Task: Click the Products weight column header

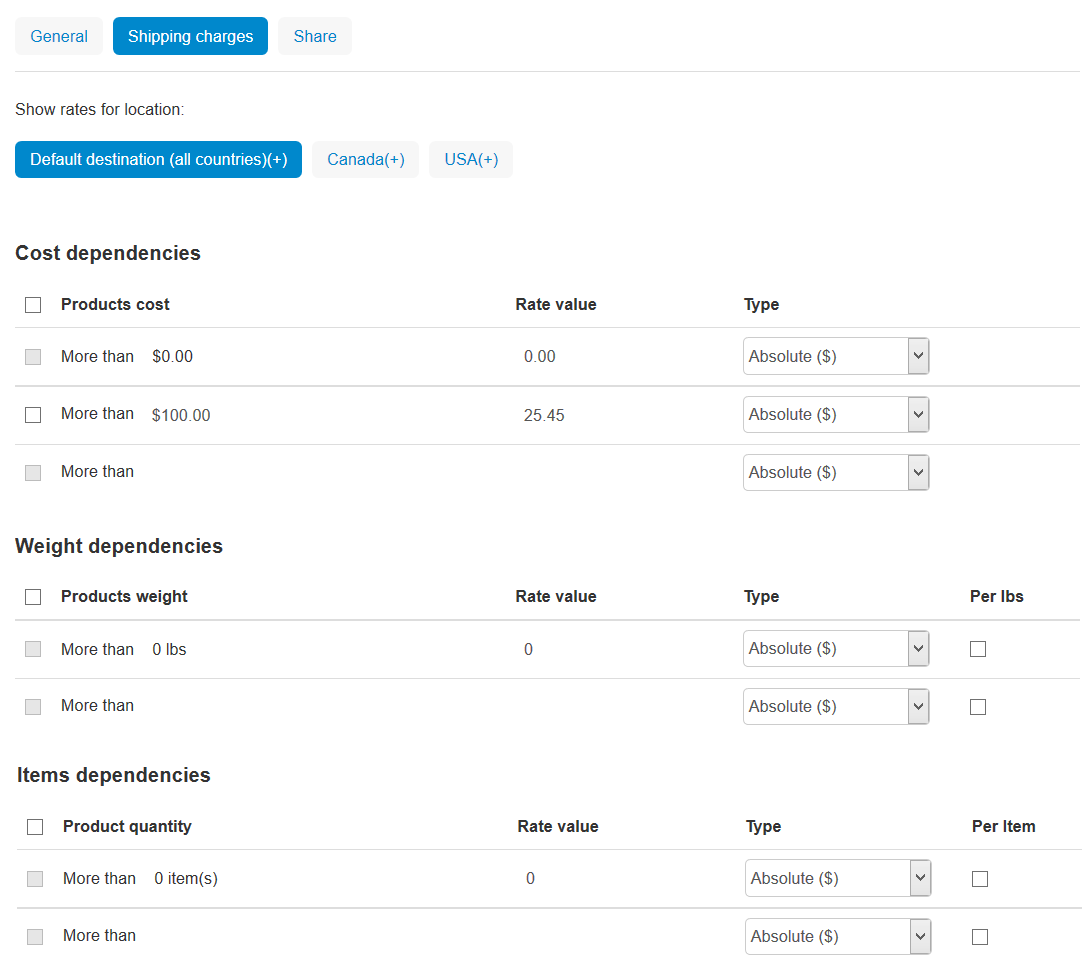Action: pyautogui.click(x=124, y=596)
